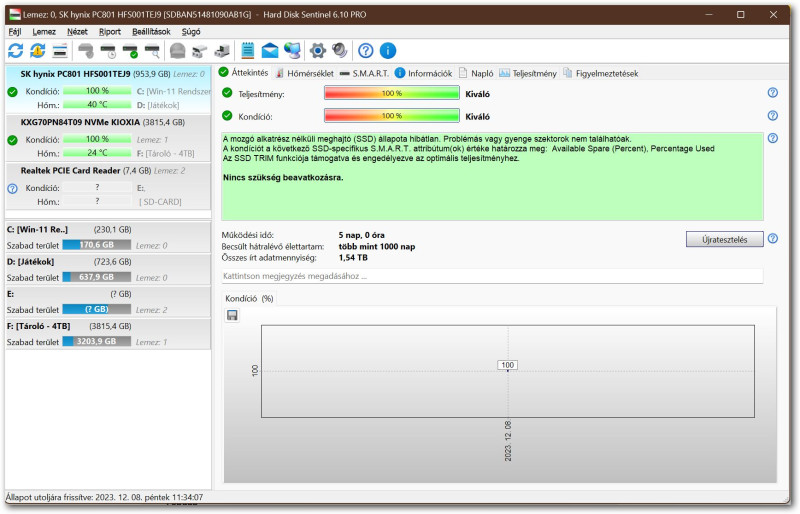Viewport: 800px width, 514px height.
Task: Switch to the Napló tab
Action: coord(476,74)
